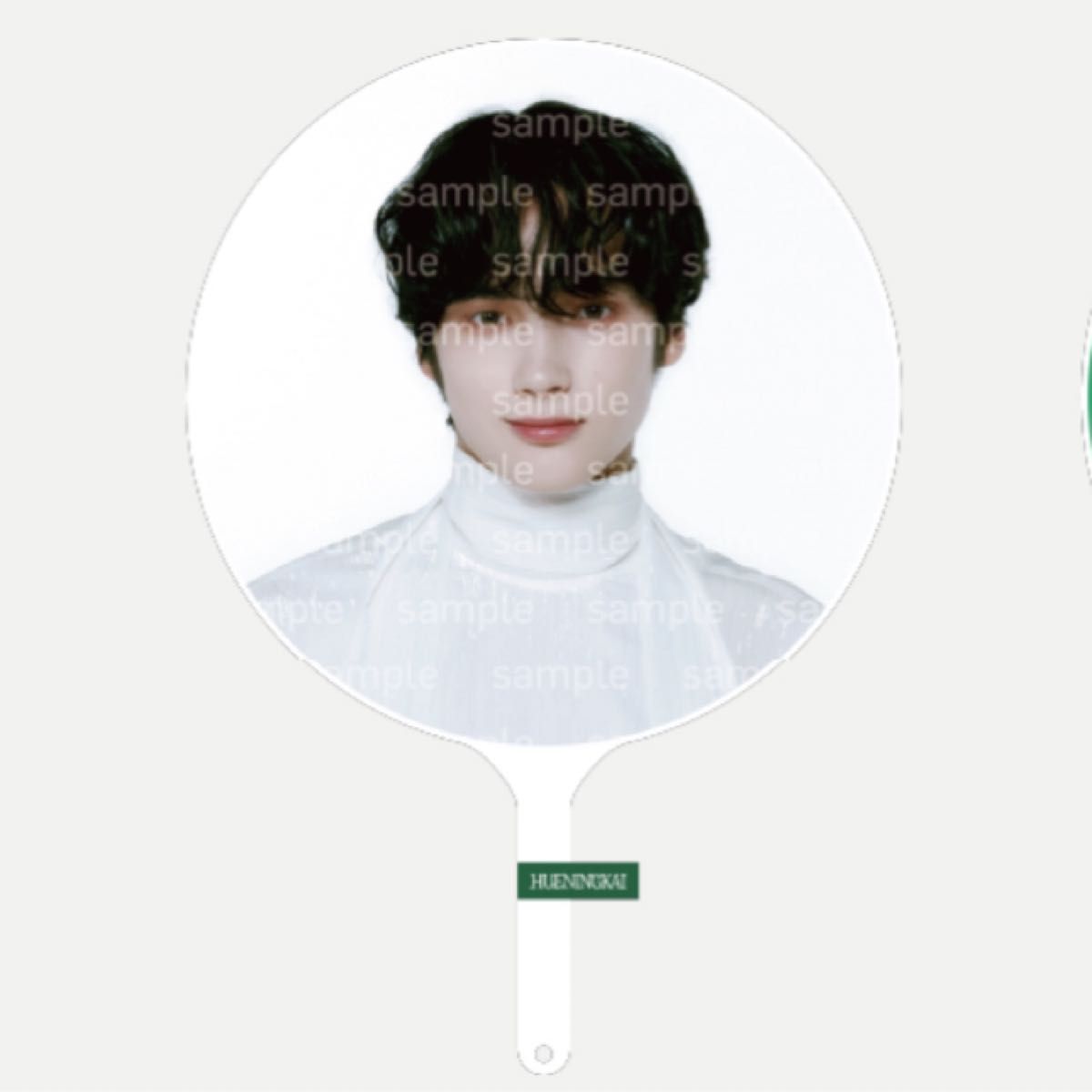Click the topmost sample watermark on hair
This screenshot has width=1092, height=1092.
tap(561, 125)
